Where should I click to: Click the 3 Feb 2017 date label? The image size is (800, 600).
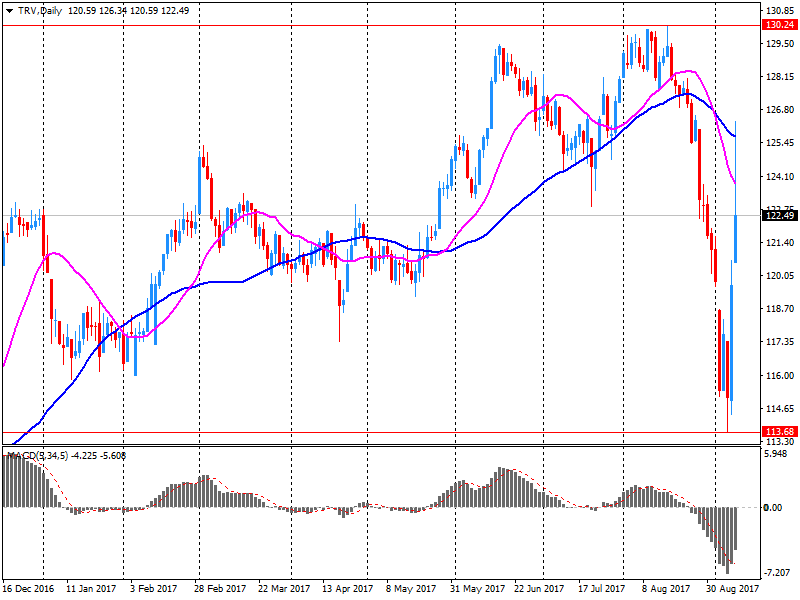[x=153, y=589]
